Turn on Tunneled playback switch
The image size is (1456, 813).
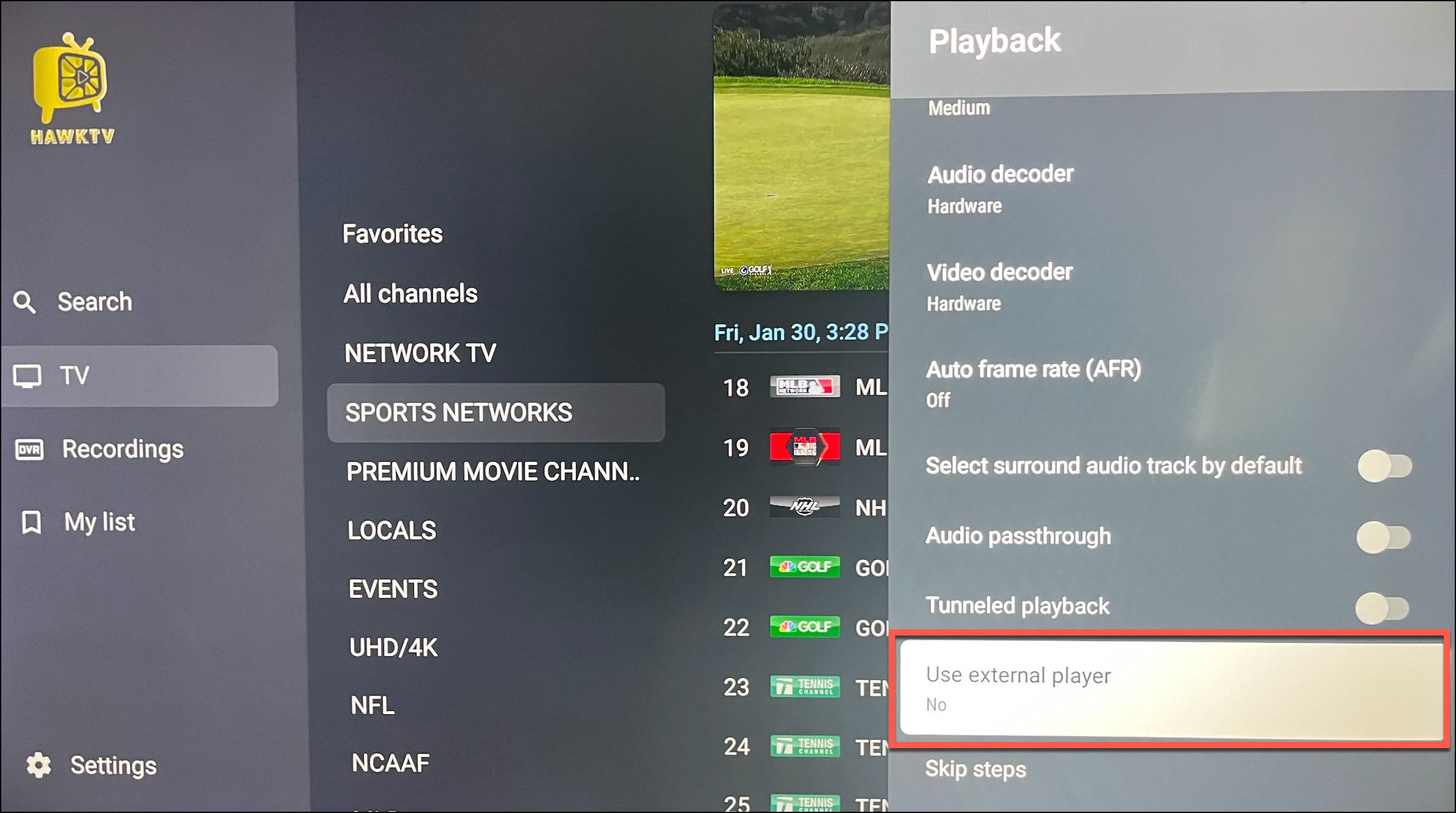coord(1383,608)
